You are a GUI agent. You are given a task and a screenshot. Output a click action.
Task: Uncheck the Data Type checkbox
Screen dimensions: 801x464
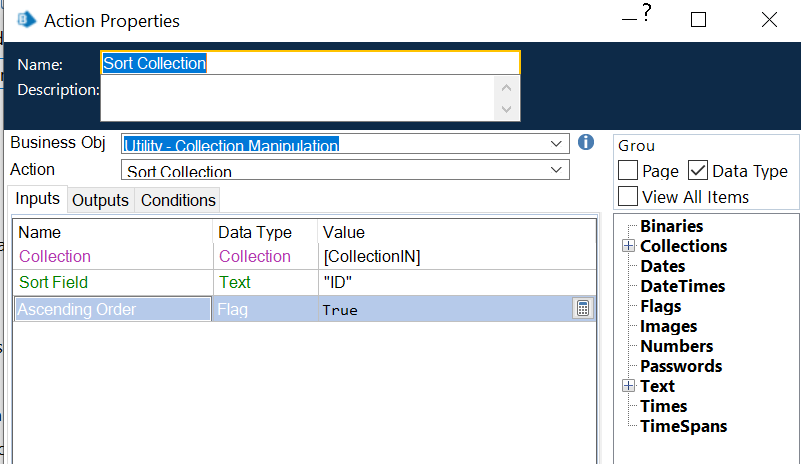coord(698,171)
